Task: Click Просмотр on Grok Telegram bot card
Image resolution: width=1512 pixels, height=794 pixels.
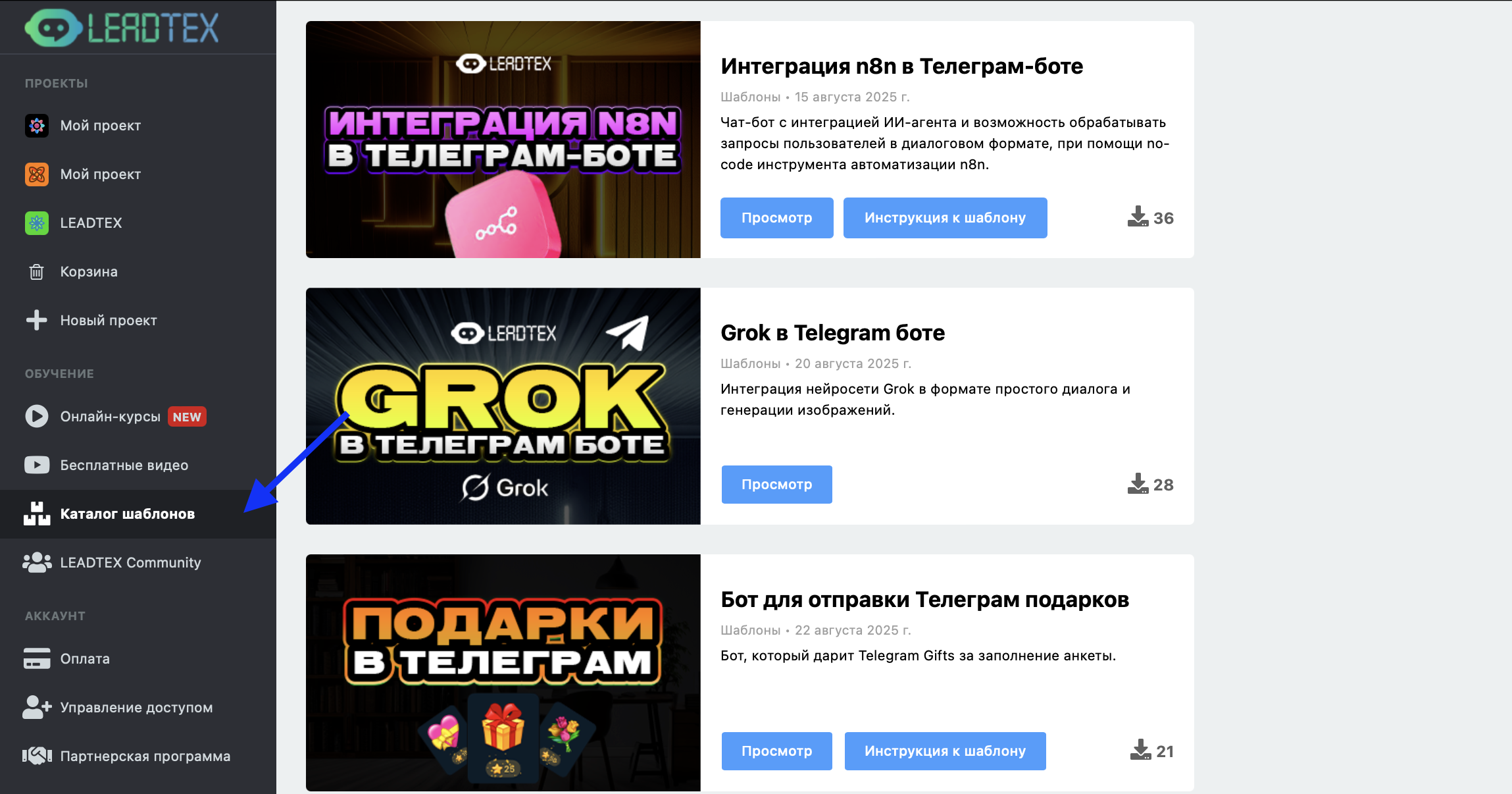Action: [776, 485]
